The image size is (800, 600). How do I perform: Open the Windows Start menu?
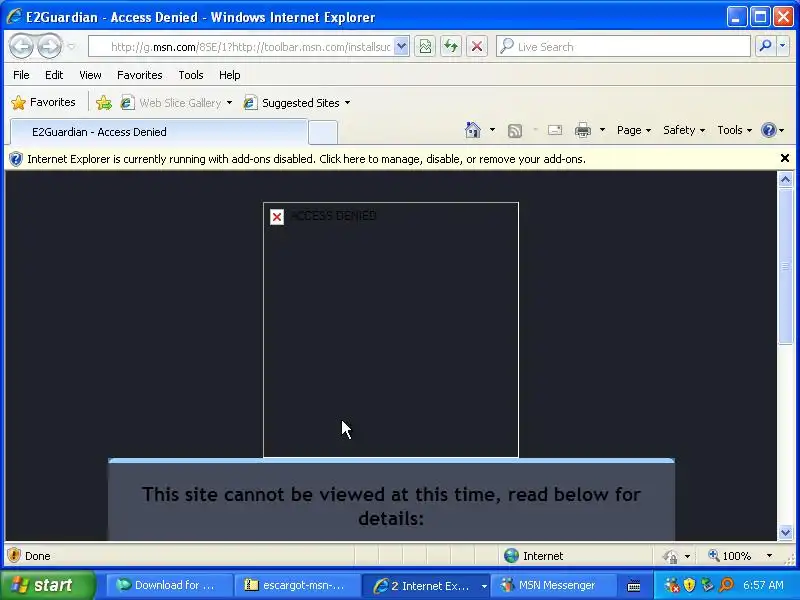pyautogui.click(x=48, y=585)
